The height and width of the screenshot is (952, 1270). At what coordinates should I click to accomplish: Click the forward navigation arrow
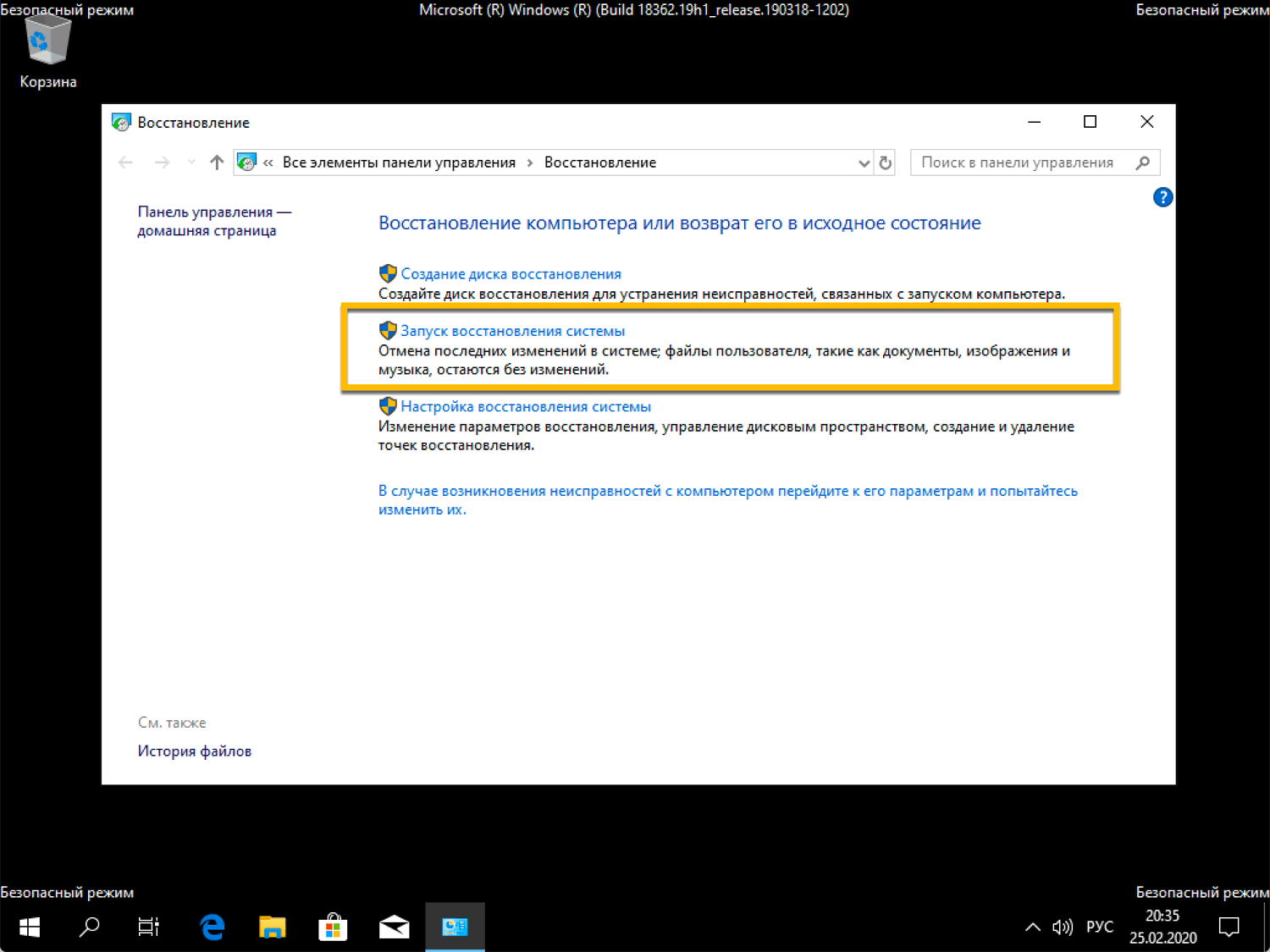point(162,162)
